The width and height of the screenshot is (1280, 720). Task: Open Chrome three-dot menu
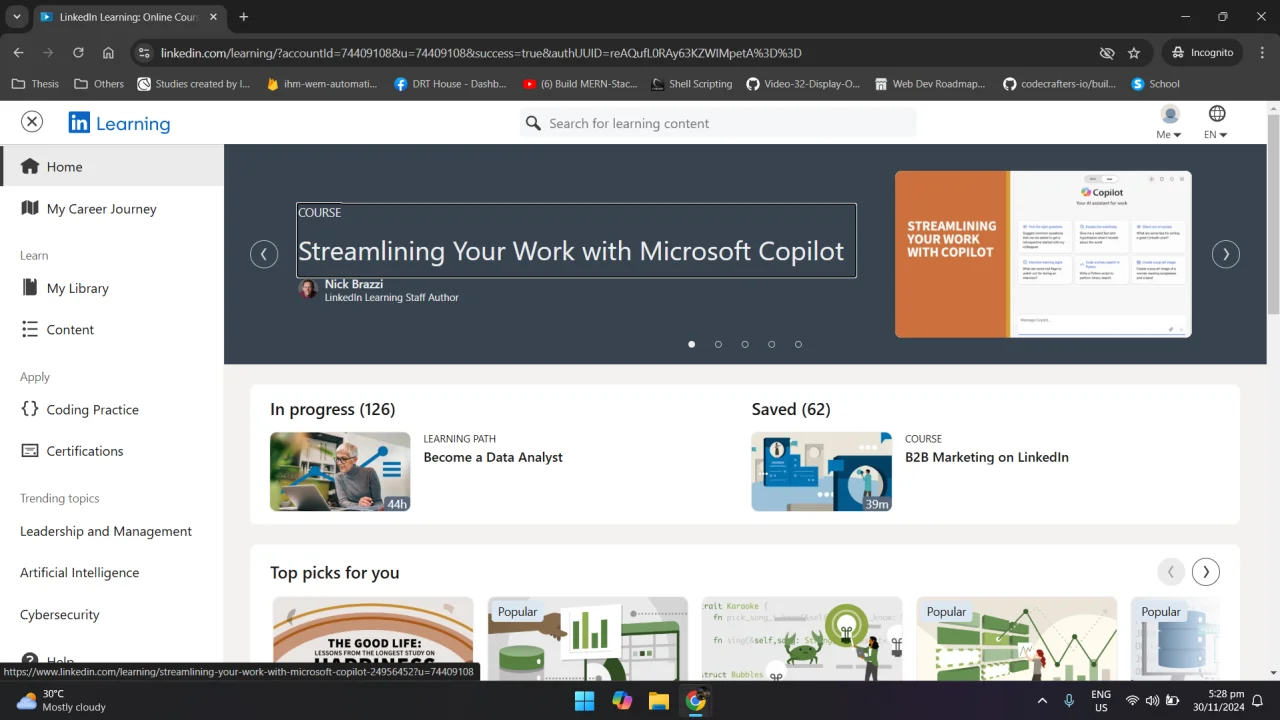tap(1262, 53)
